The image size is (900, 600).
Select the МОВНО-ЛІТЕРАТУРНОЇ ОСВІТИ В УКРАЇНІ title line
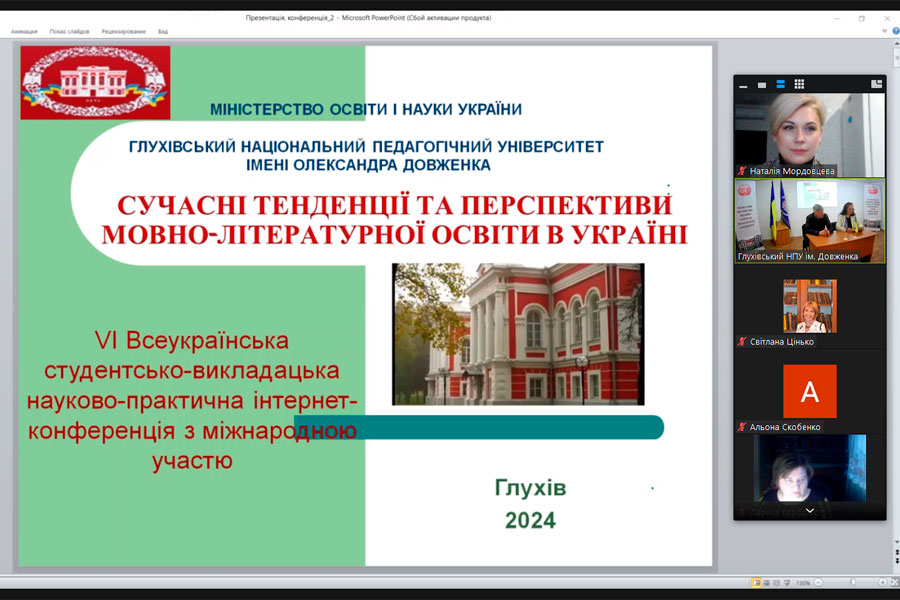tap(394, 235)
